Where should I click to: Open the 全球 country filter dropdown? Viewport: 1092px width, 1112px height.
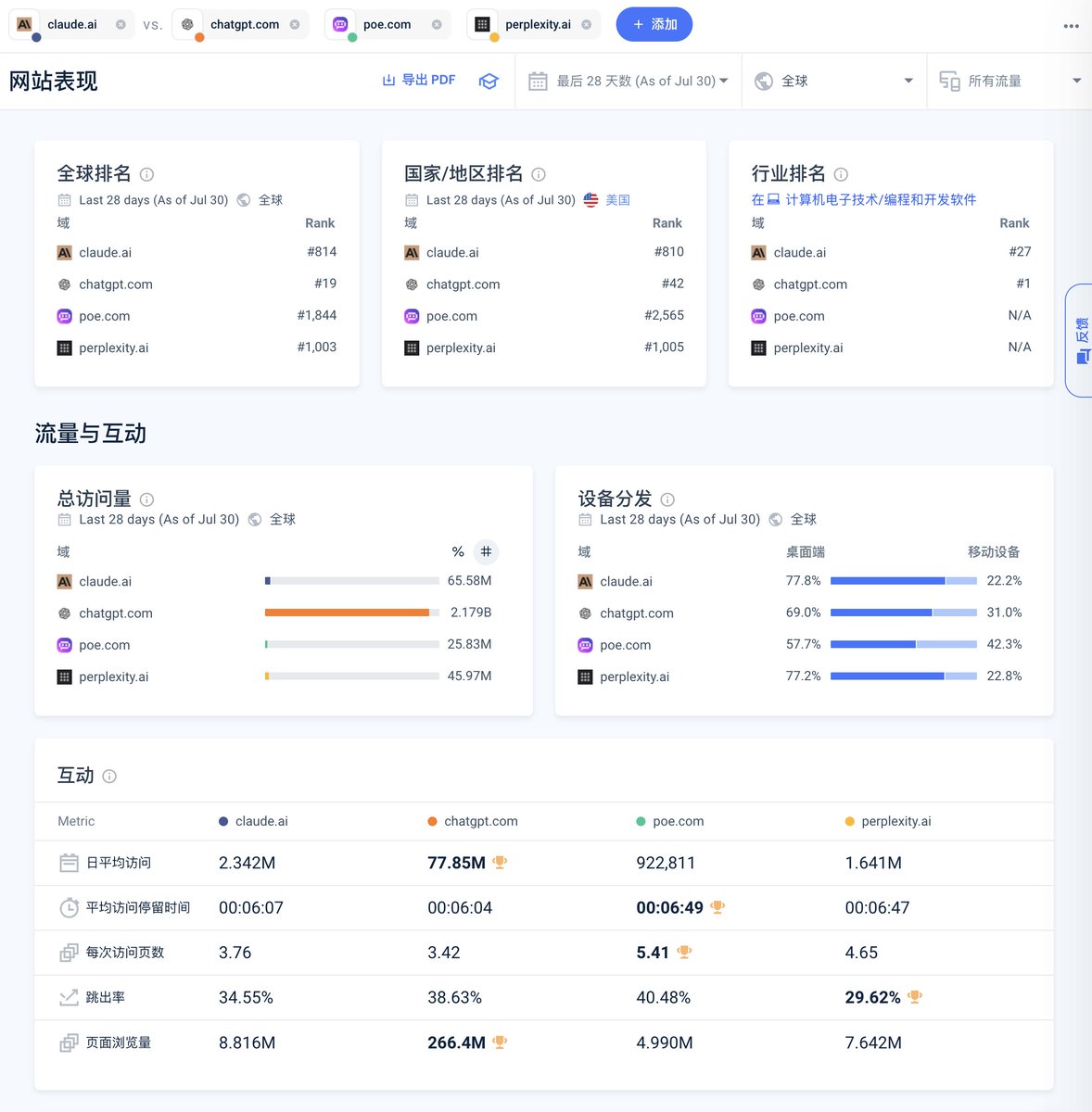pyautogui.click(x=834, y=82)
